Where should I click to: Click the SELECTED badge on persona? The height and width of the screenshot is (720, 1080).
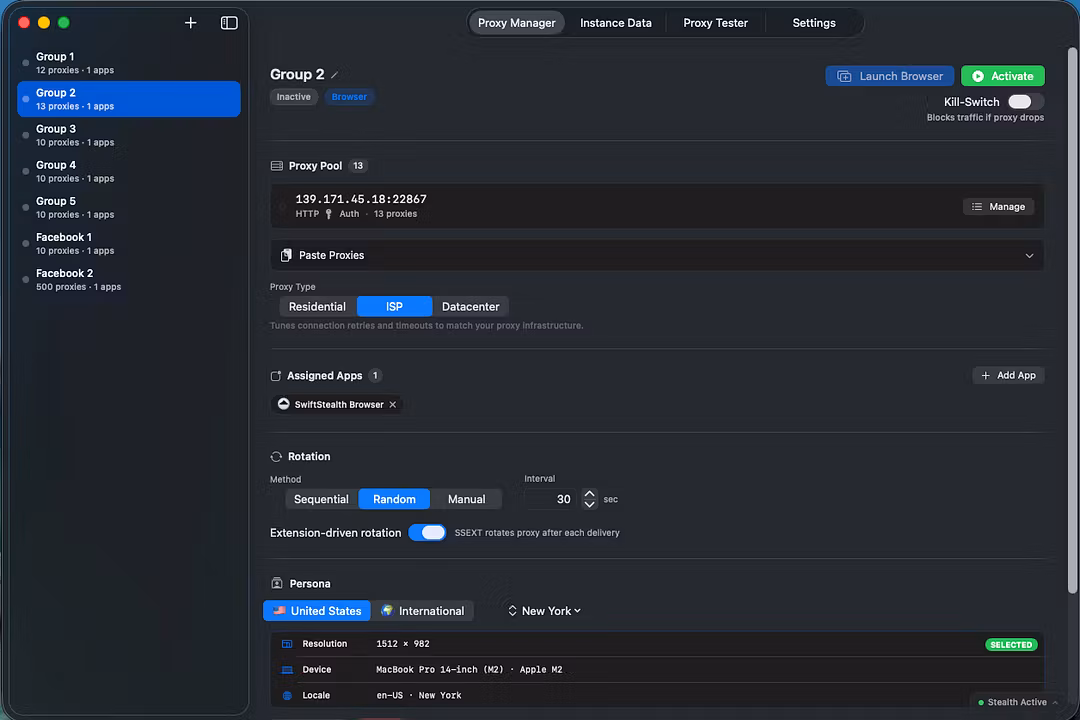click(x=1010, y=645)
